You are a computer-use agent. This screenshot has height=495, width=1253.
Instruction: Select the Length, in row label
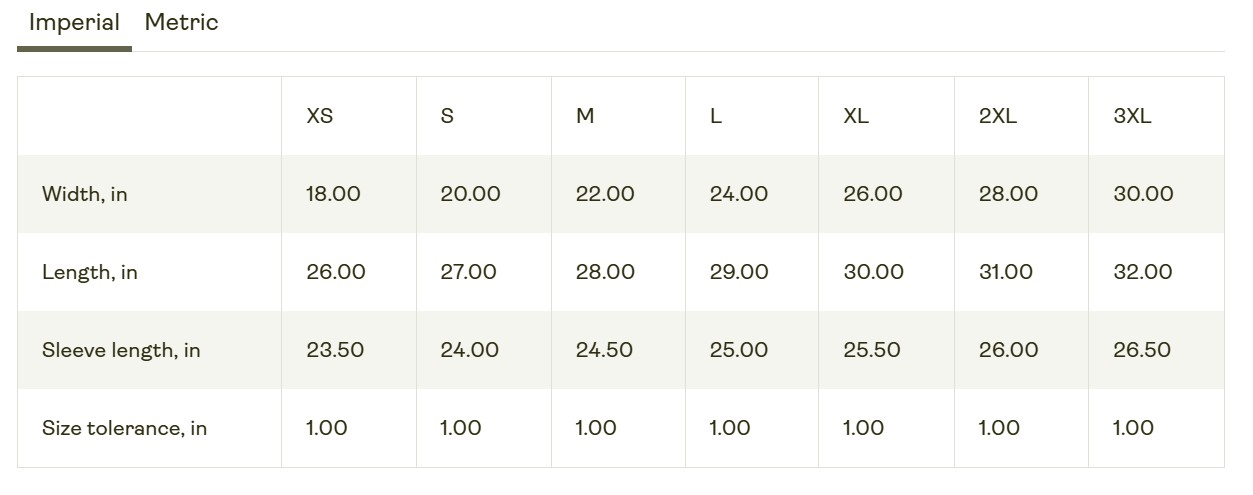(90, 272)
